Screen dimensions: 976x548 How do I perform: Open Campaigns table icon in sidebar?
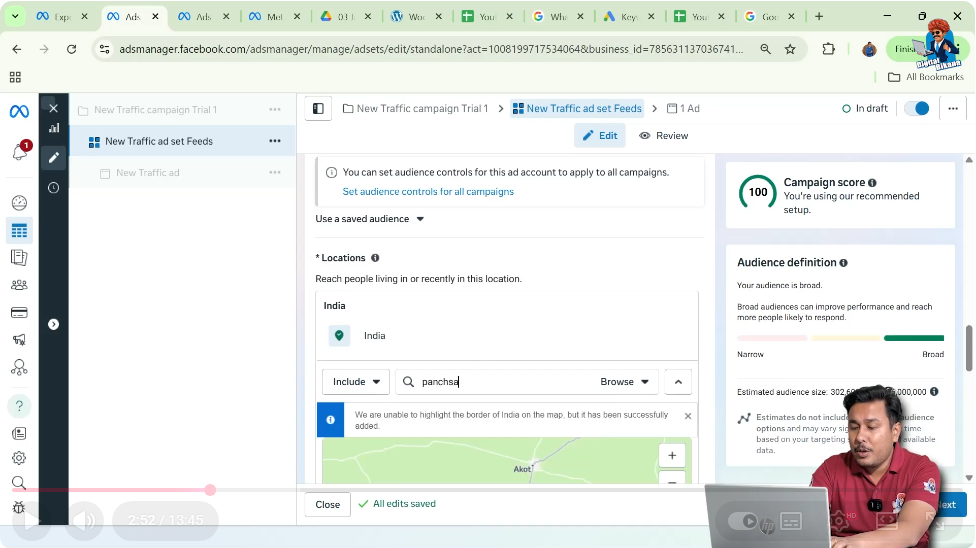pyautogui.click(x=19, y=230)
